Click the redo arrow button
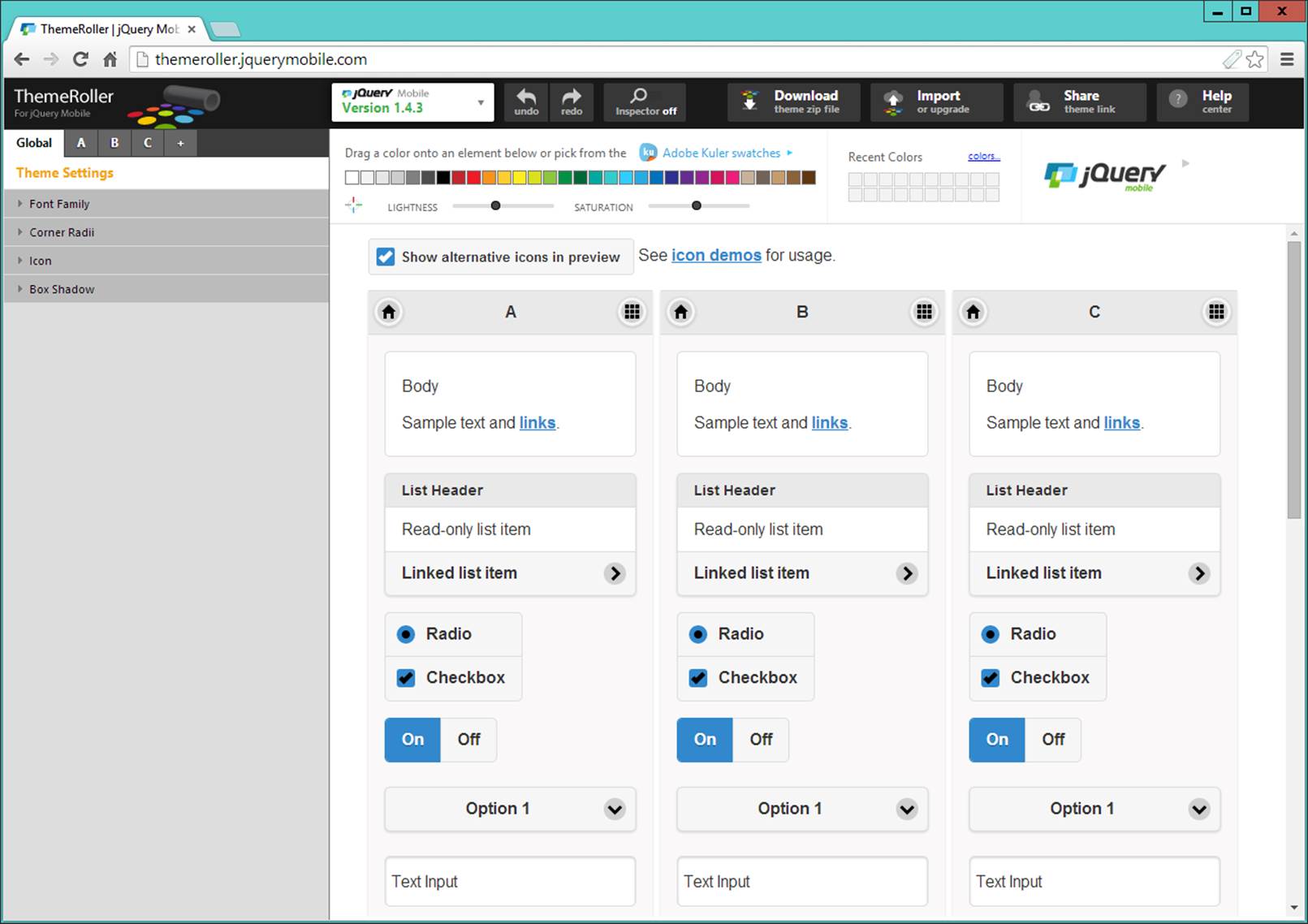 click(x=572, y=102)
